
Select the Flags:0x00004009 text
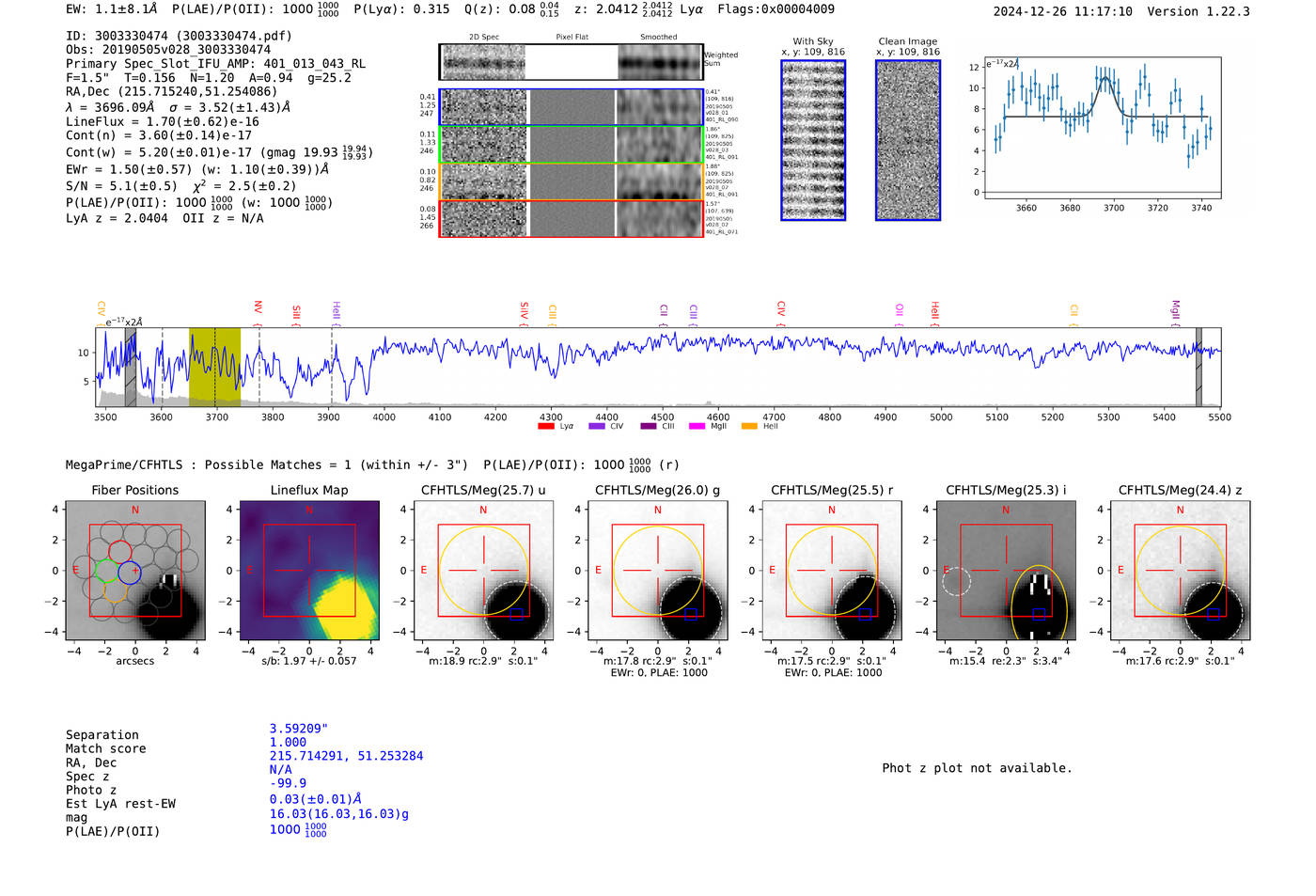coord(775,9)
